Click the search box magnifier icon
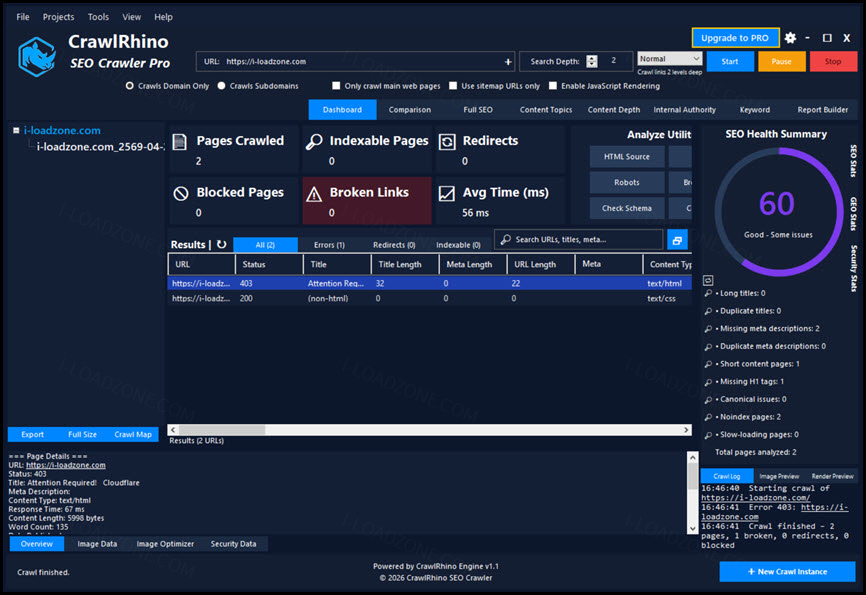The image size is (866, 595). [x=505, y=239]
